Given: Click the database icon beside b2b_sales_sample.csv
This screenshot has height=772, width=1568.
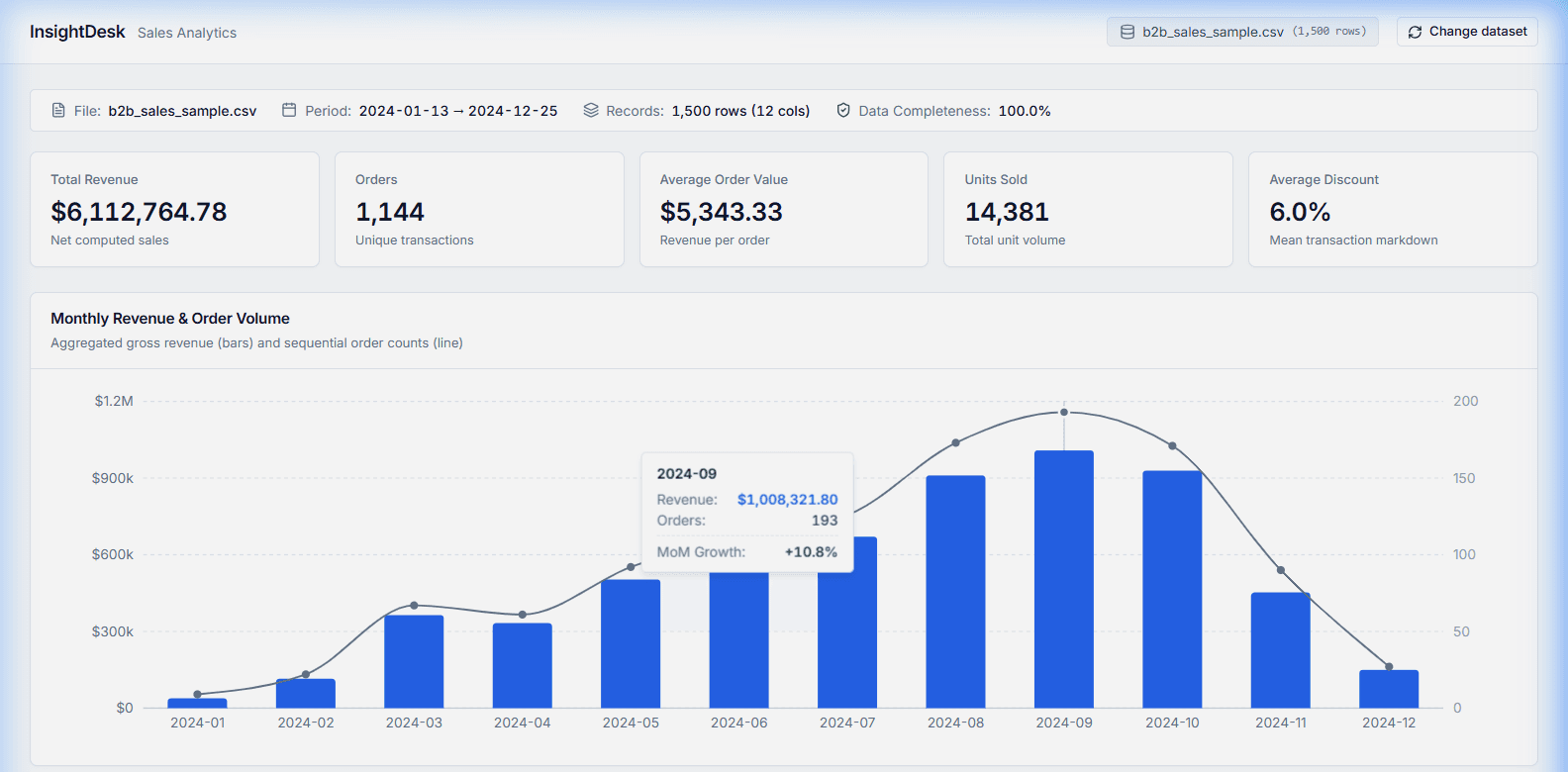Looking at the screenshot, I should point(1127,32).
